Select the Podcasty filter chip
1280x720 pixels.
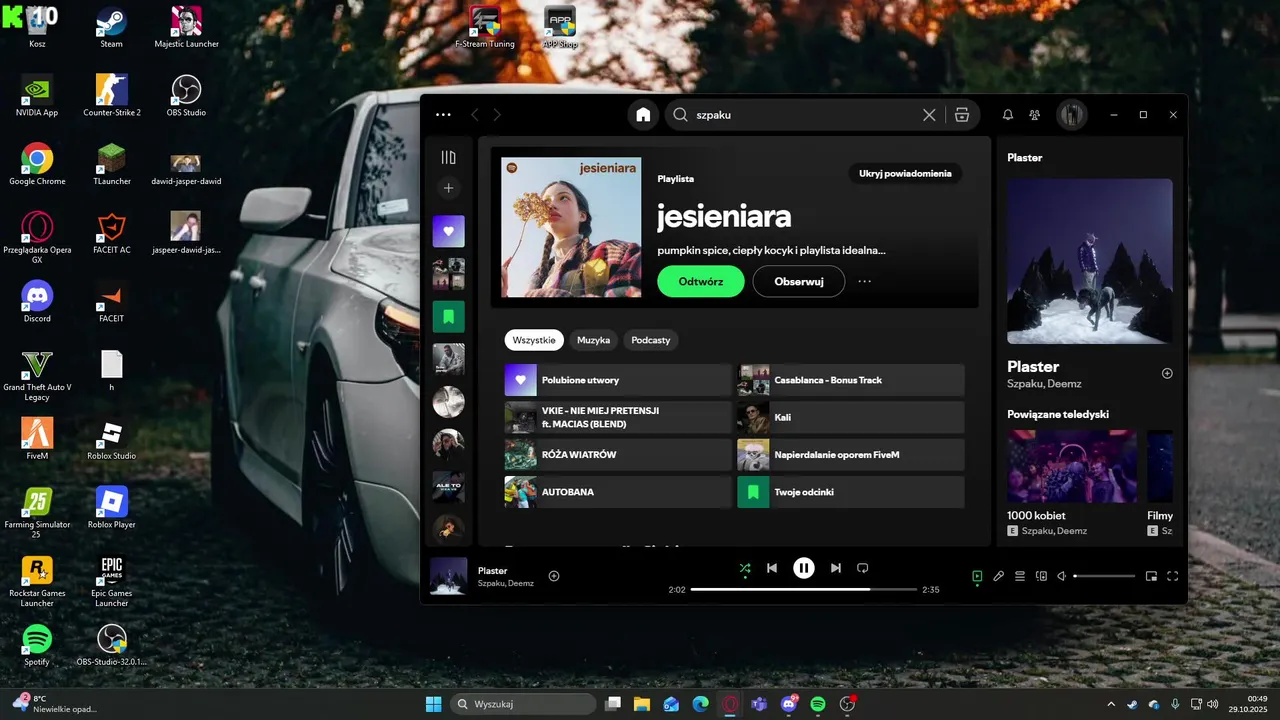[651, 340]
